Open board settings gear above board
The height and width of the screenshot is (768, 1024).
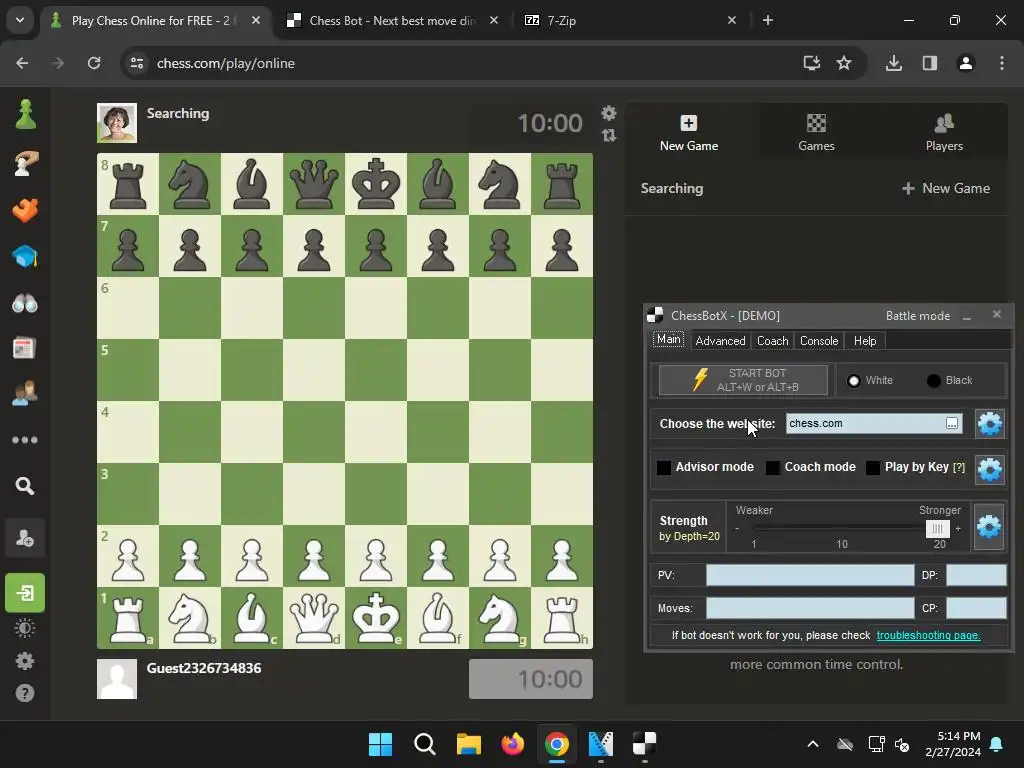click(x=609, y=113)
